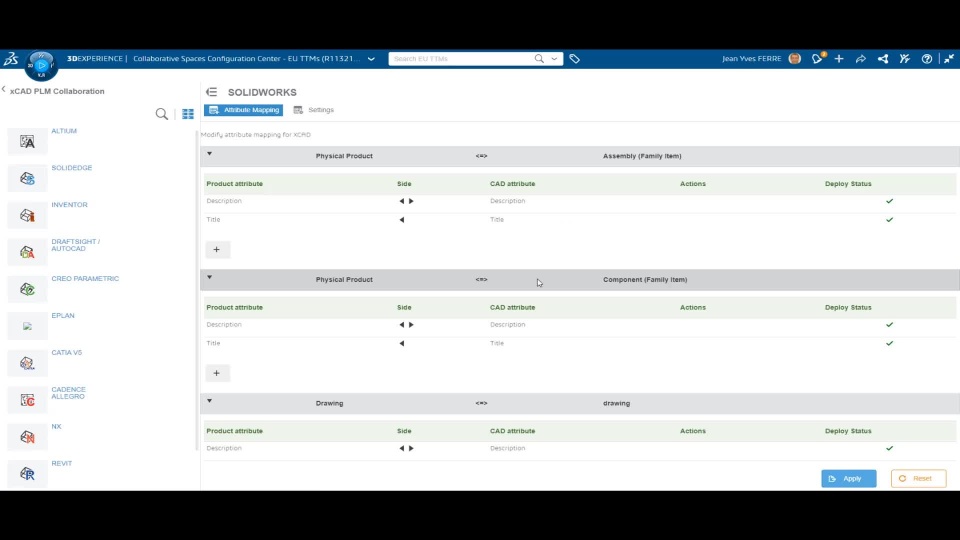Click deploy status checkmark for Component Title

pos(890,343)
